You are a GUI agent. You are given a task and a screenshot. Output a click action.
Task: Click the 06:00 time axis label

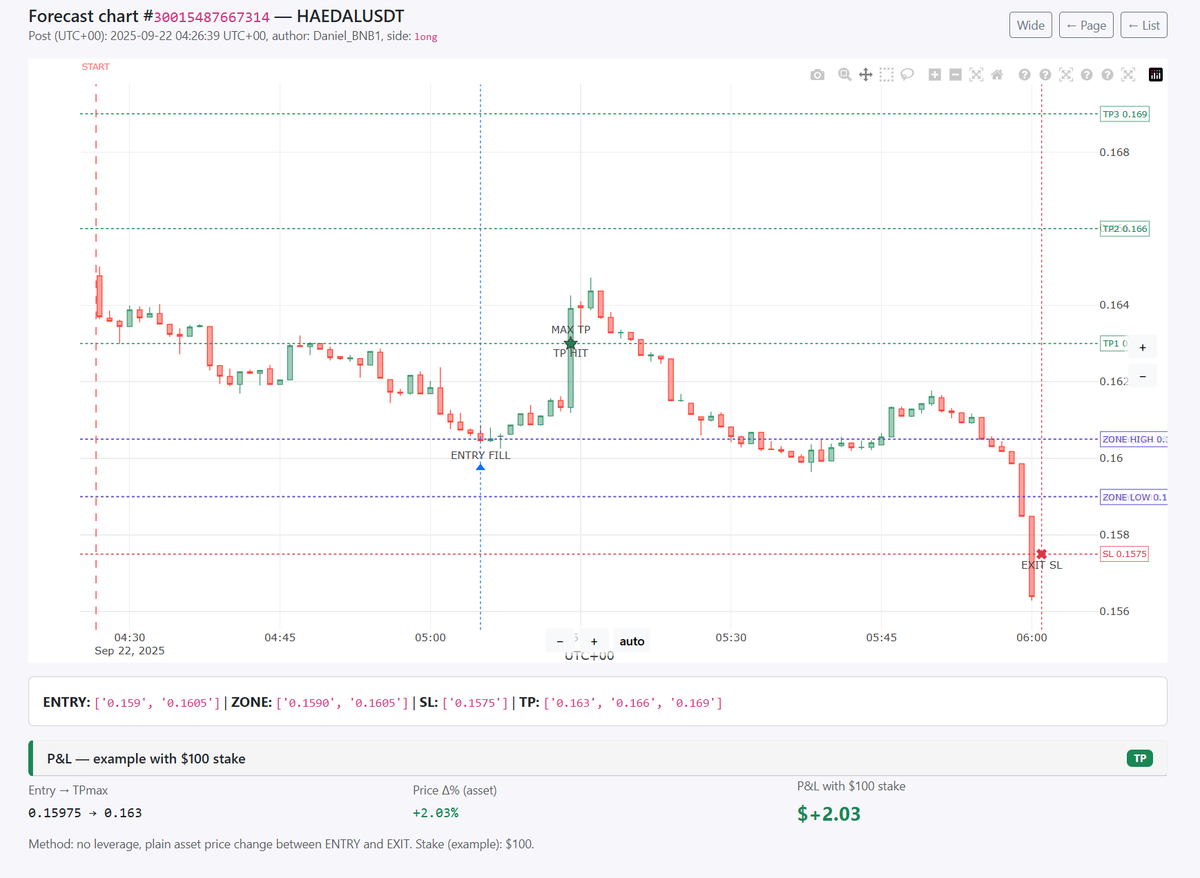pyautogui.click(x=1031, y=637)
